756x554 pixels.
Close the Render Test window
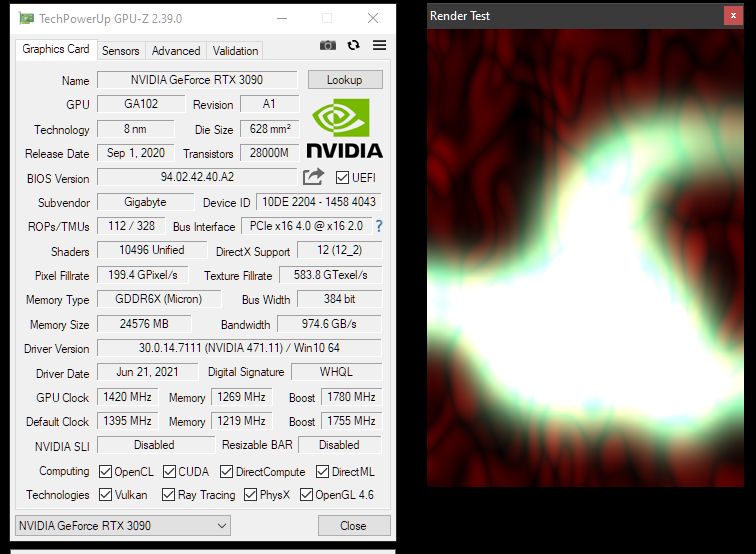(733, 15)
